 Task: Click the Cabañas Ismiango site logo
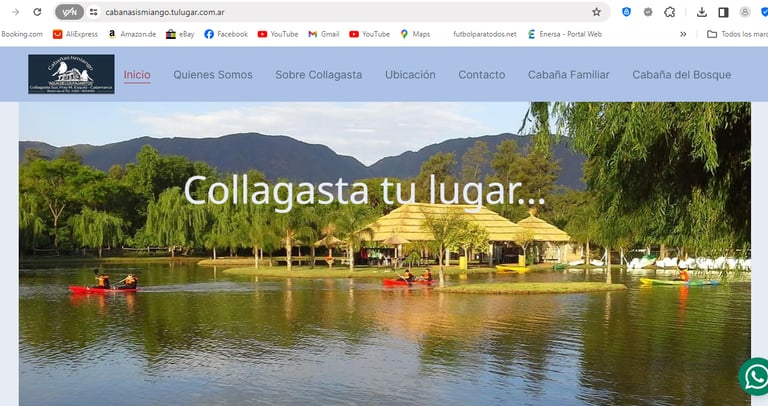pos(72,74)
